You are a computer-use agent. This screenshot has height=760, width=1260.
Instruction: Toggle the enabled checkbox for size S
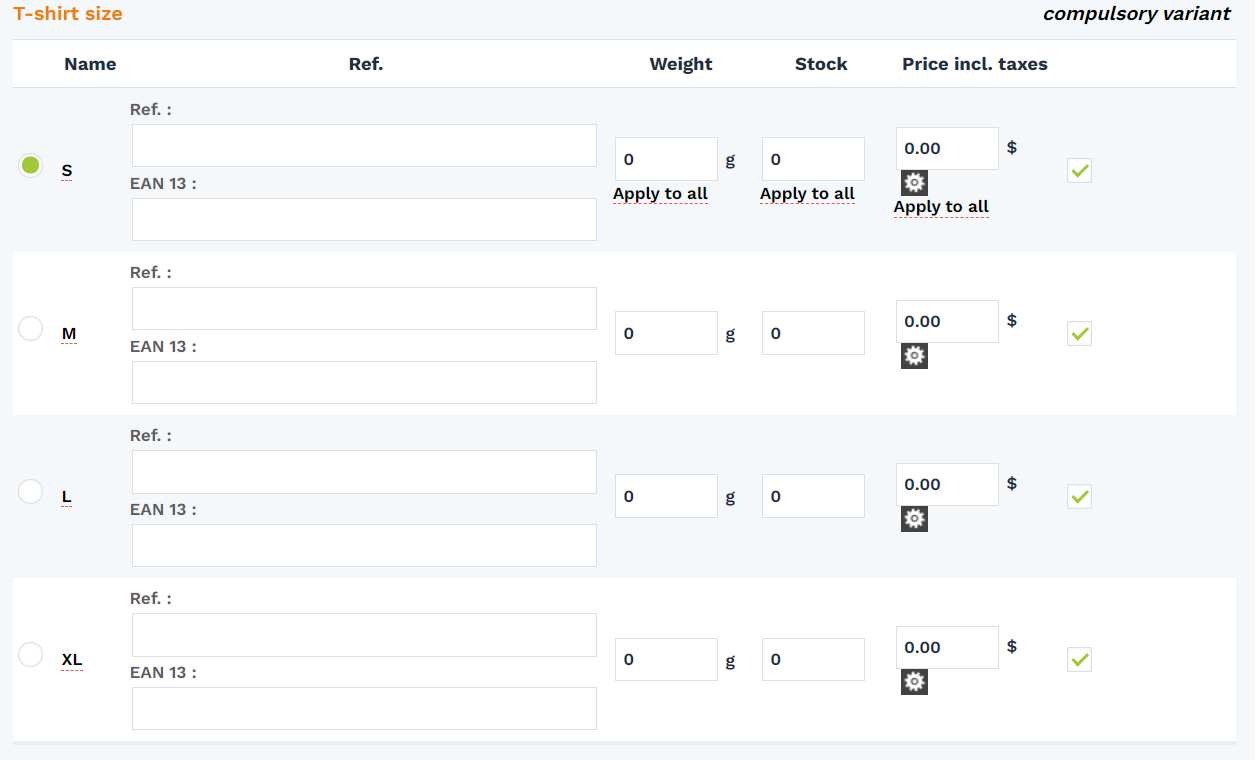(1079, 171)
